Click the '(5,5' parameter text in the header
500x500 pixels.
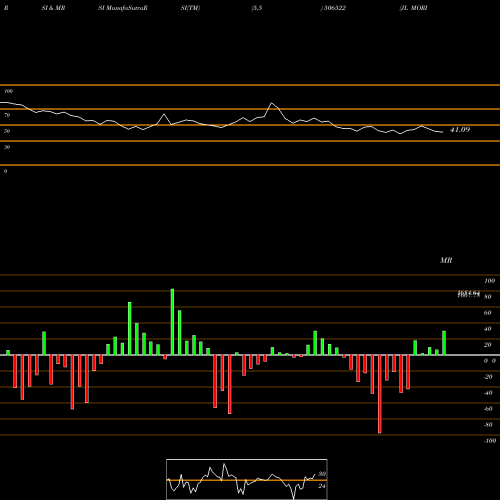[257, 8]
